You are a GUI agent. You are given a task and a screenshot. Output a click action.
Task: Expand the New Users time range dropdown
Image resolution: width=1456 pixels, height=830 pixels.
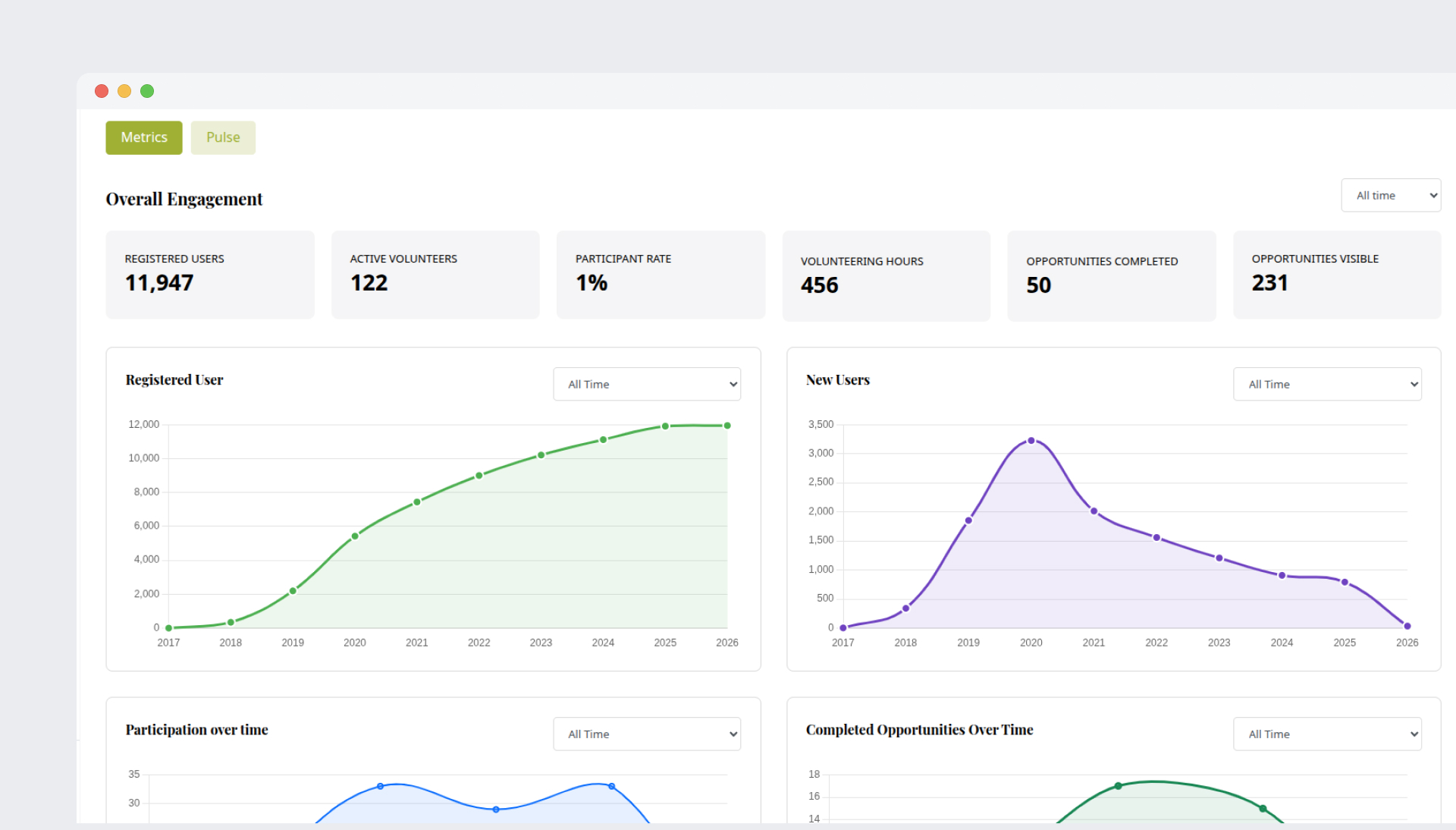click(1326, 384)
